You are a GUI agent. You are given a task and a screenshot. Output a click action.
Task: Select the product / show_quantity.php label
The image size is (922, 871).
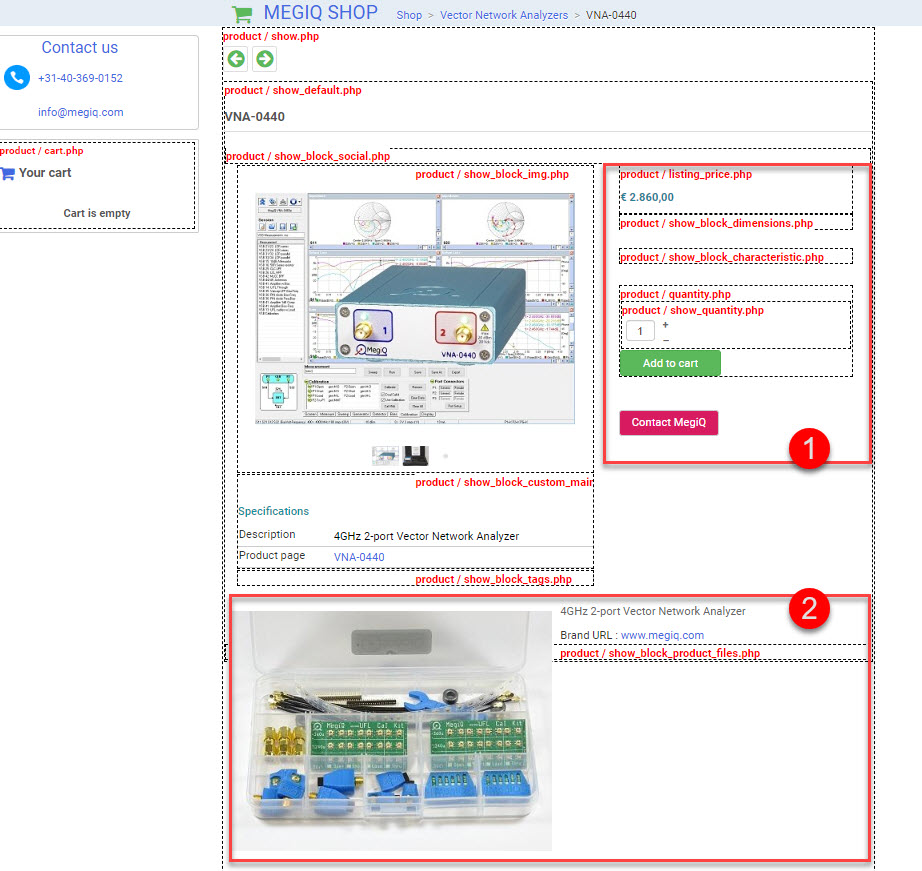coord(693,310)
